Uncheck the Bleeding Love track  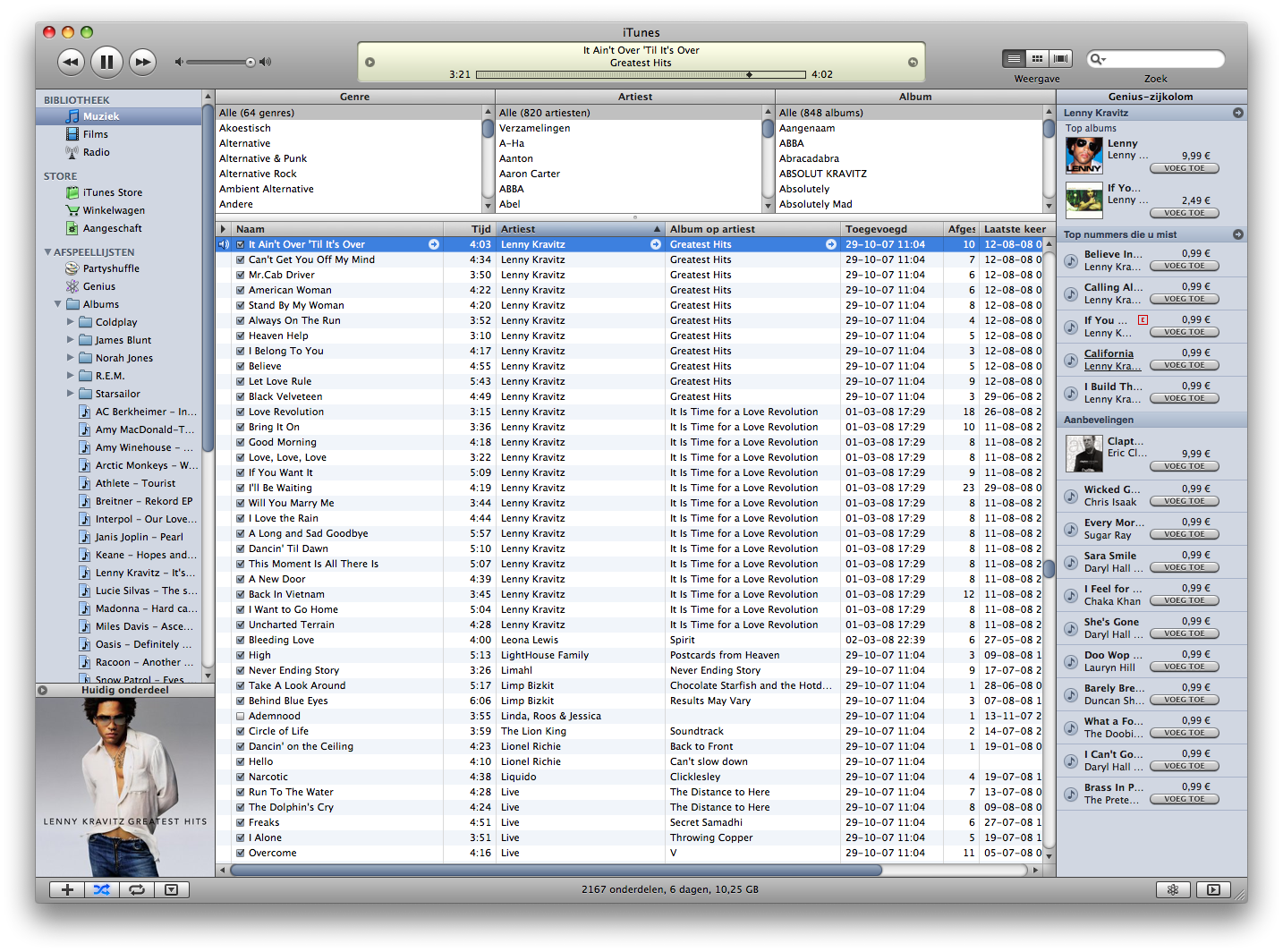[241, 640]
